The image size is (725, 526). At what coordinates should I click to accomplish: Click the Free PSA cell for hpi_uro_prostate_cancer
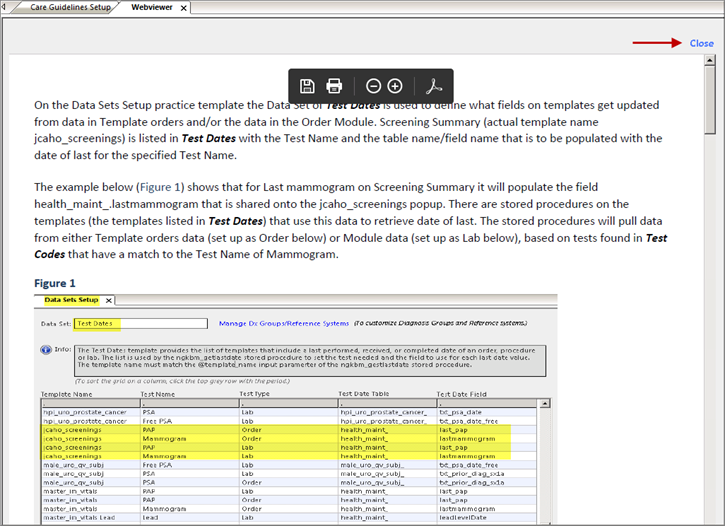tap(157, 421)
